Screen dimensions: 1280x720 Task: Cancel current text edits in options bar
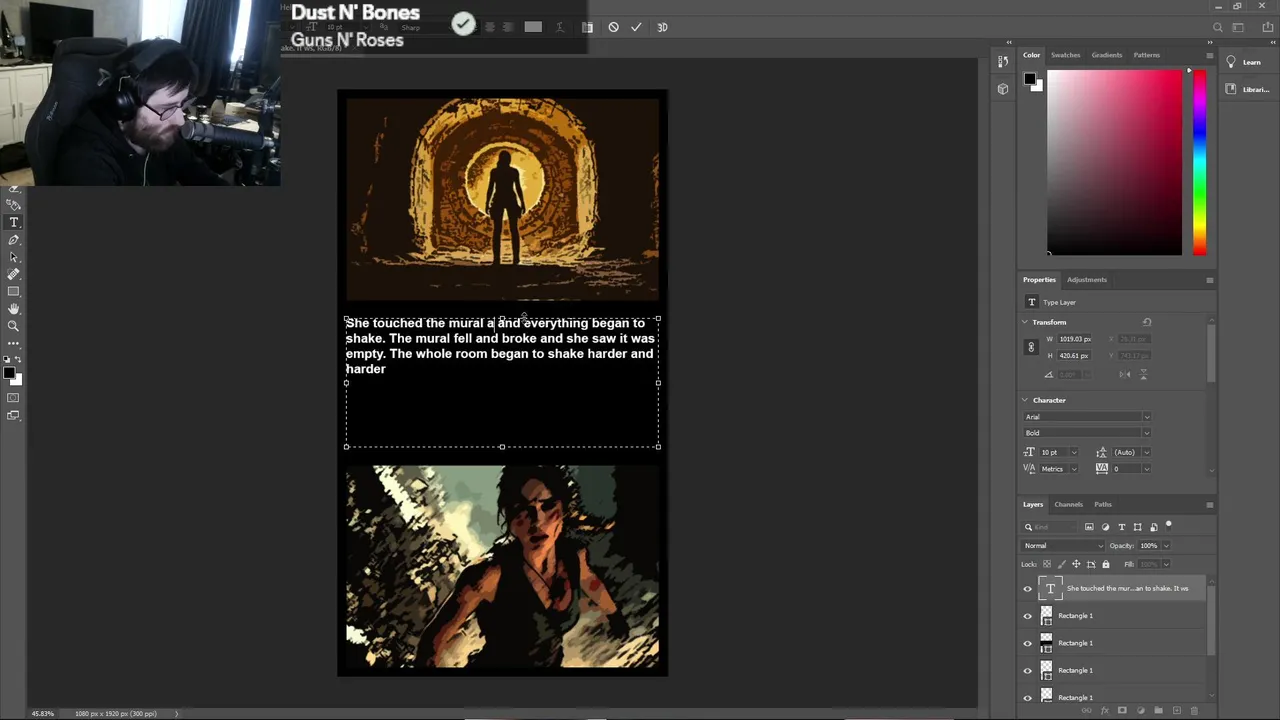click(613, 27)
